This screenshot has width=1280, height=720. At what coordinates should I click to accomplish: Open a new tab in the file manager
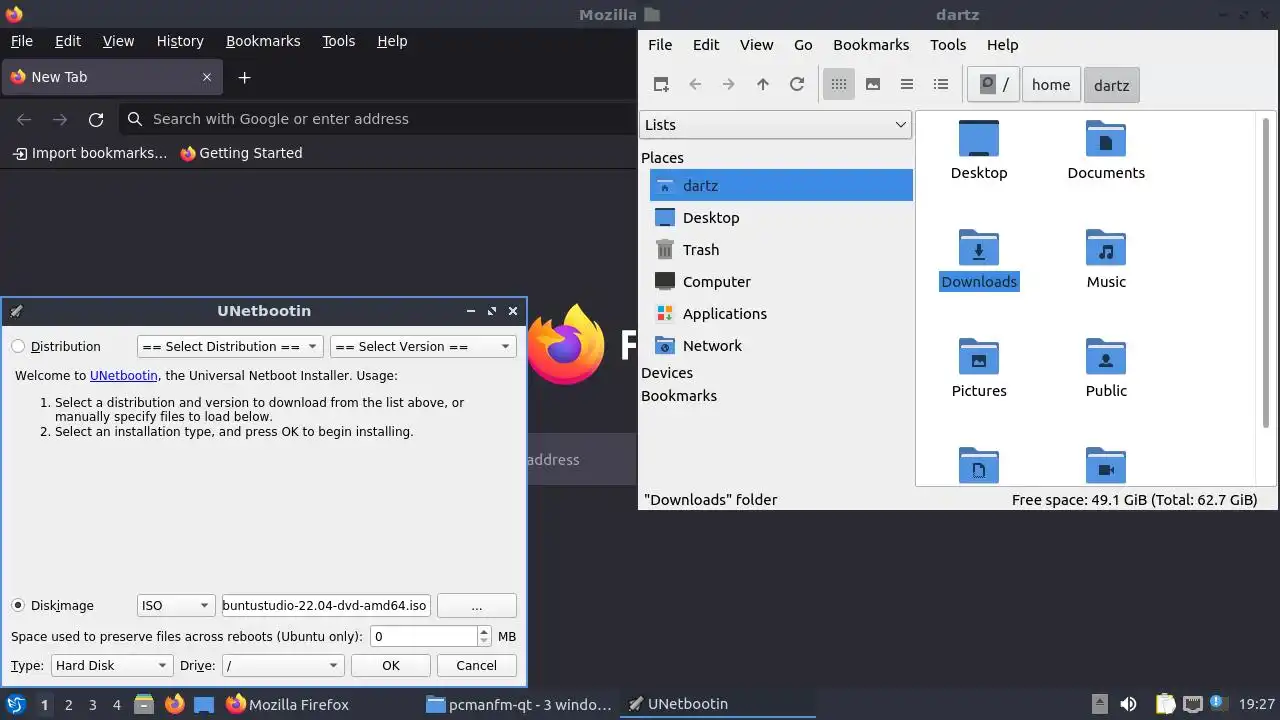pyautogui.click(x=661, y=85)
